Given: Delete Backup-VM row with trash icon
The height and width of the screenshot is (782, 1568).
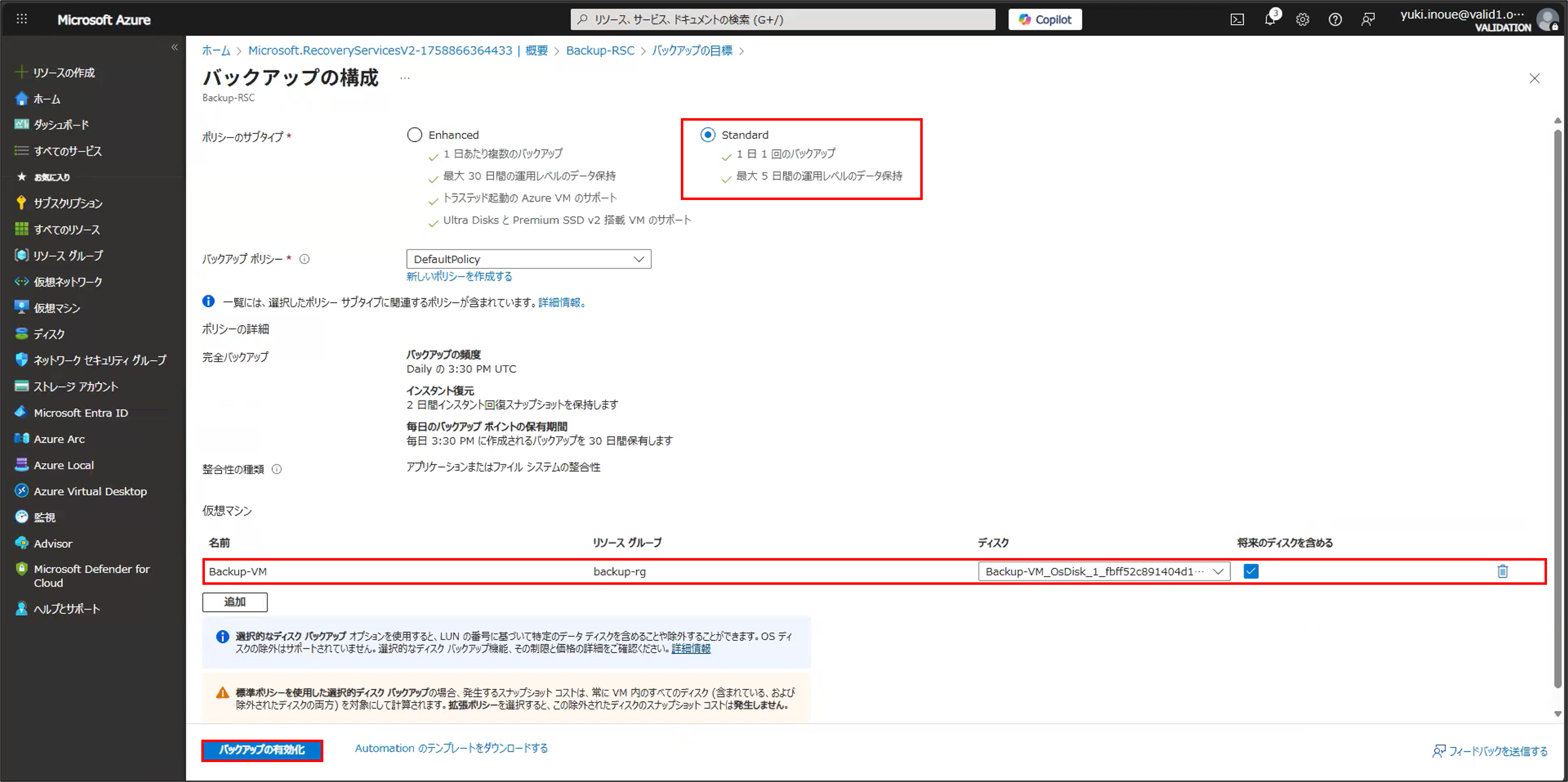Looking at the screenshot, I should tap(1502, 571).
